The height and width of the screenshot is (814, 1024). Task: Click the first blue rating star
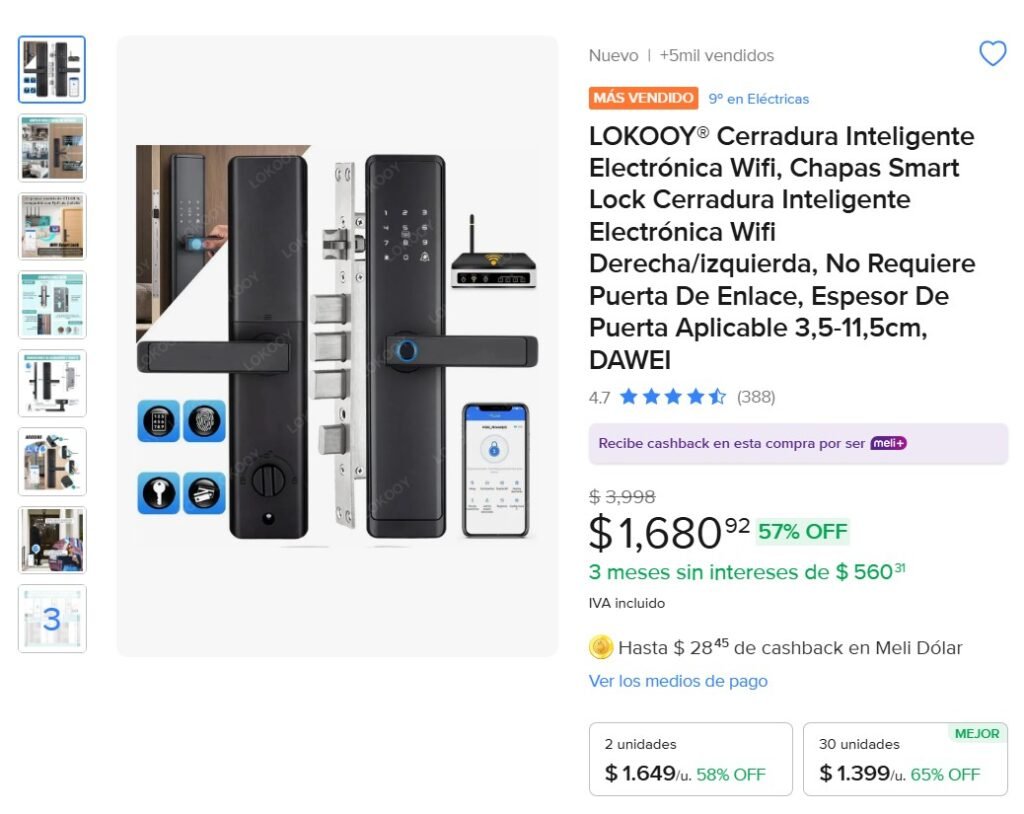point(629,396)
